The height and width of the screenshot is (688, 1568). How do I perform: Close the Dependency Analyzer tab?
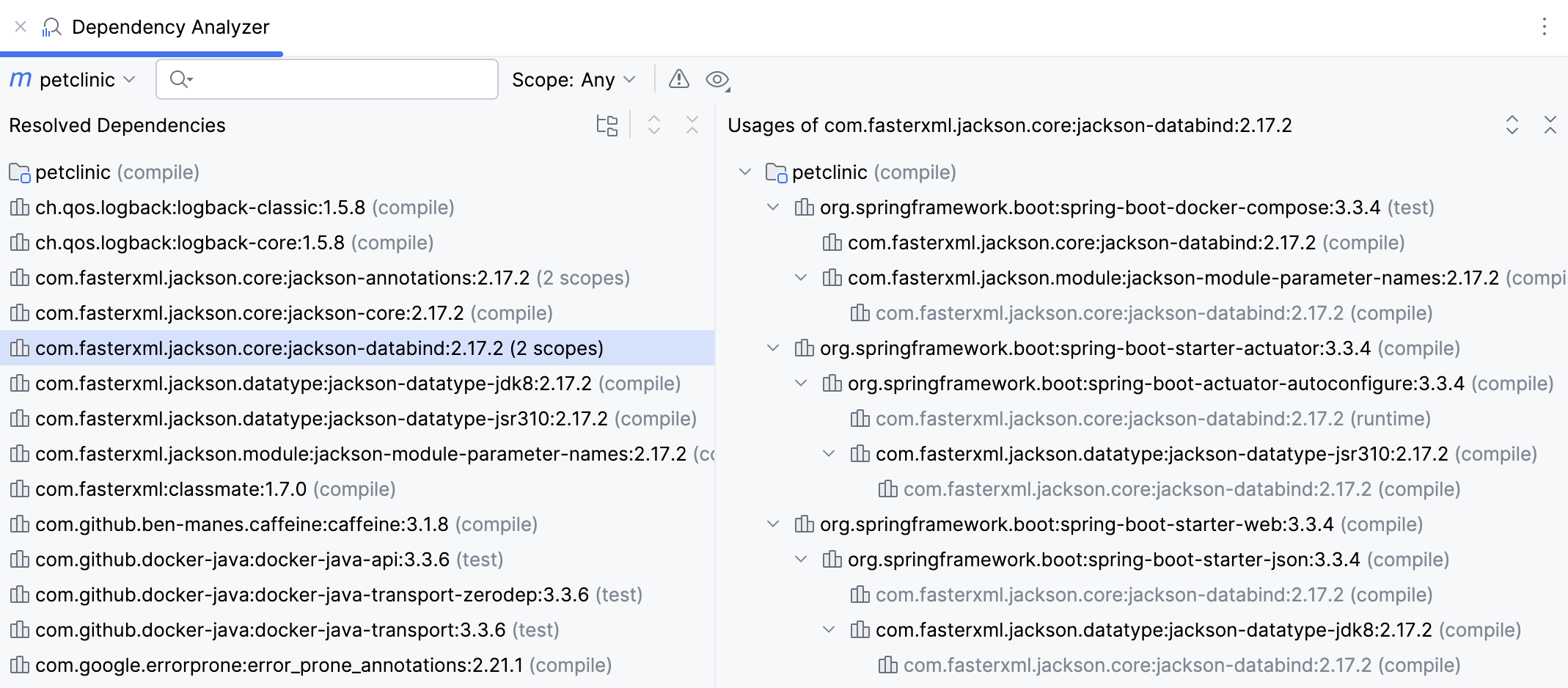(x=20, y=26)
